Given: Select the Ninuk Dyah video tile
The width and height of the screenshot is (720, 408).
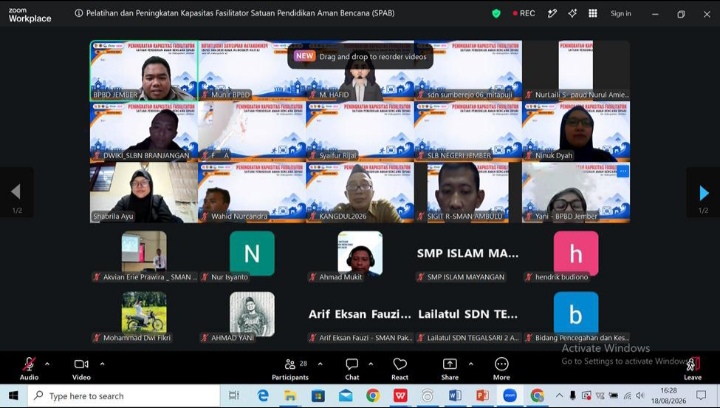Looking at the screenshot, I should (576, 131).
